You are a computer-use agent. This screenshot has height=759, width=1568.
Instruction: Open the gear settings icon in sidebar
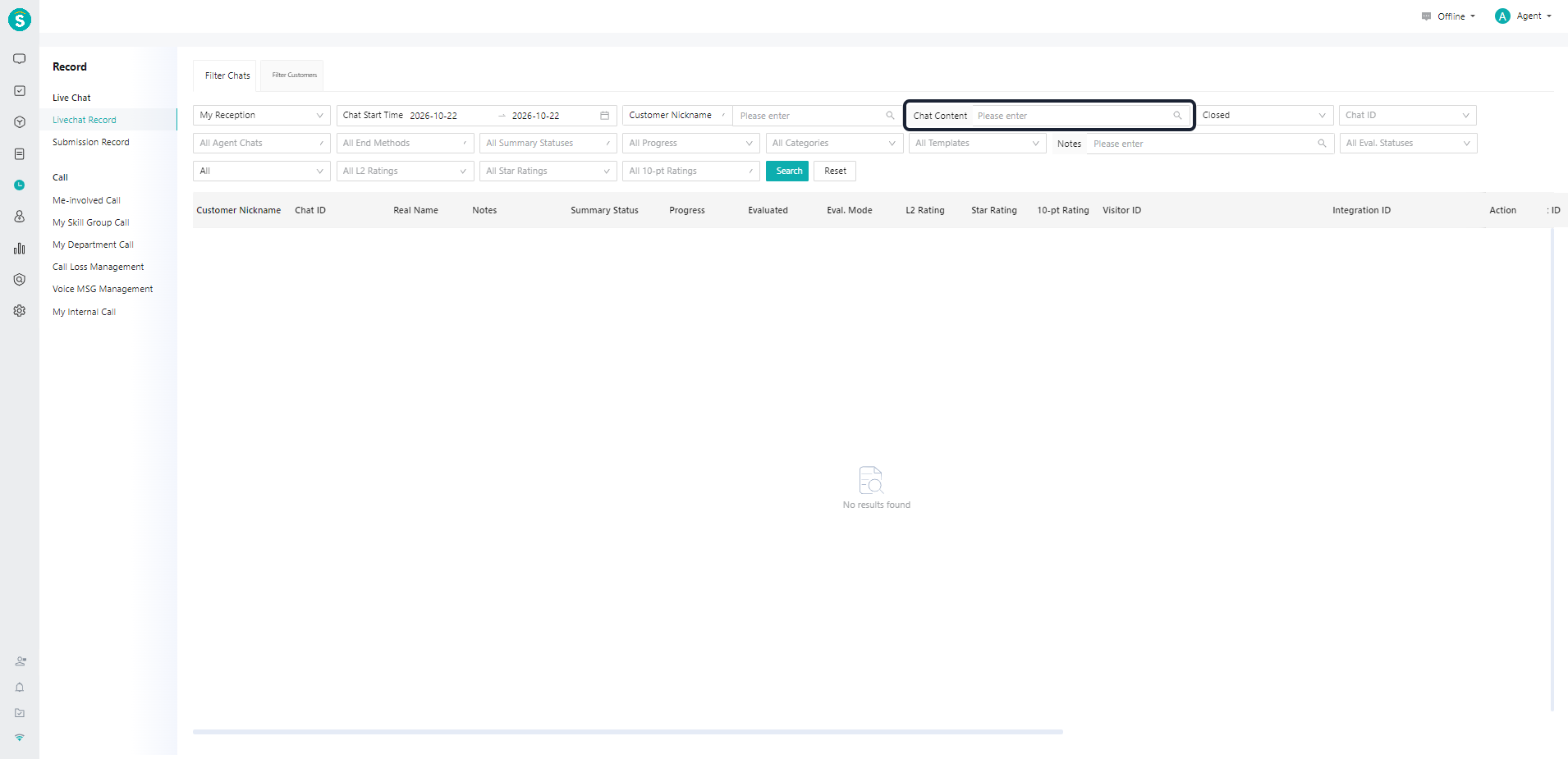coord(19,311)
